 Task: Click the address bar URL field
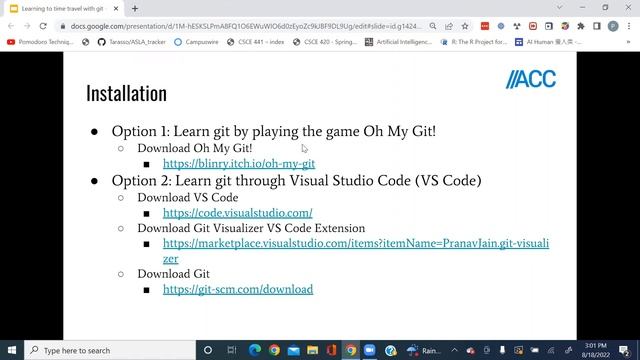[x=245, y=26]
